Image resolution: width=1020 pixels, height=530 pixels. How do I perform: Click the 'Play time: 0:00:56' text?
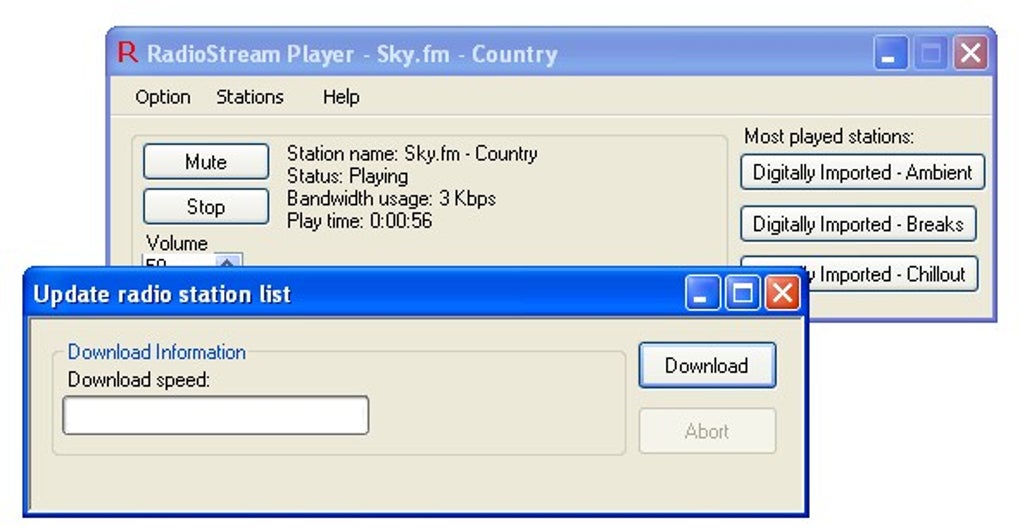[x=359, y=221]
